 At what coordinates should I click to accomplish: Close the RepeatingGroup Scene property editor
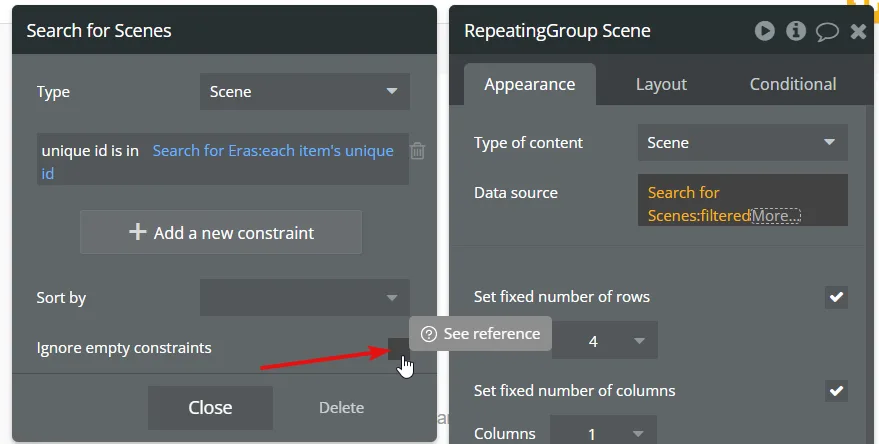[858, 31]
